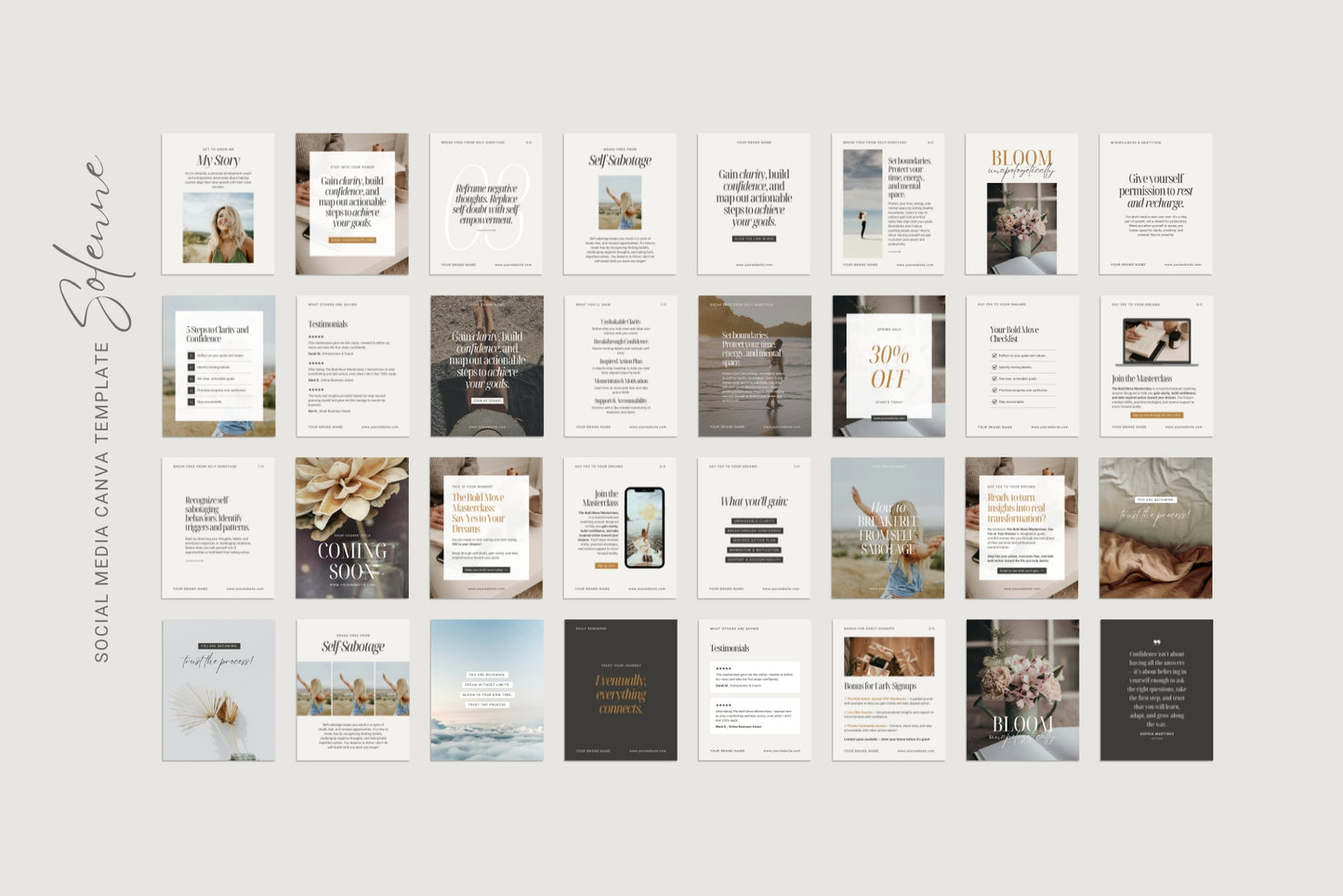This screenshot has width=1343, height=896.
Task: Select the How to Break Free From Self Sabotage card
Action: point(889,528)
